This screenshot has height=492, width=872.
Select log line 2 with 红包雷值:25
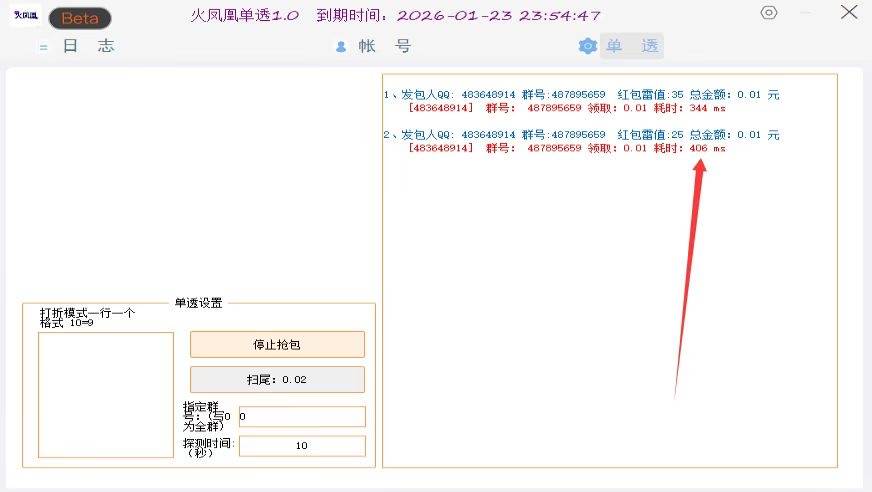coord(581,135)
